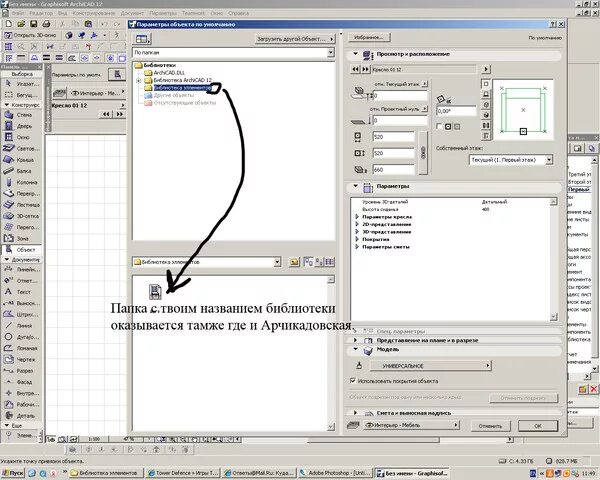
Task: Select the Дверь (door) tool
Action: (x=22, y=126)
